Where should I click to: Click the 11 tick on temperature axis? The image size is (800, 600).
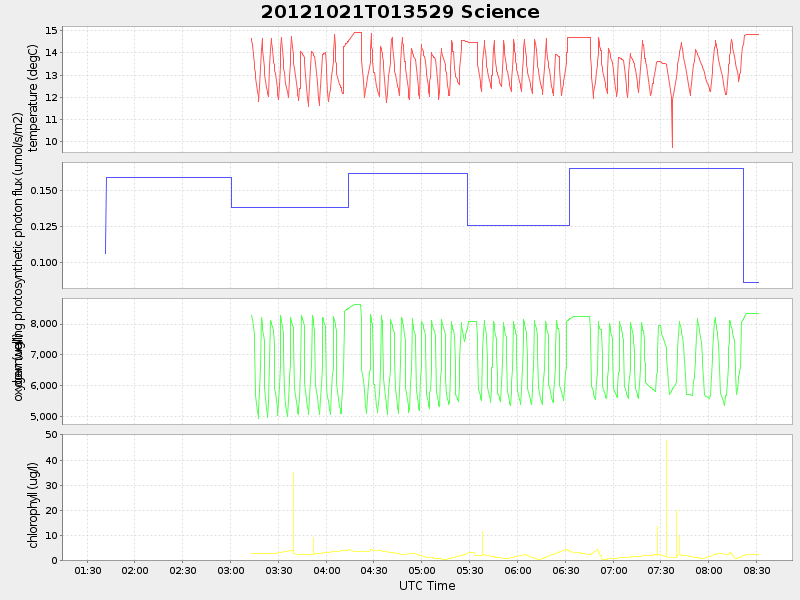[x=51, y=119]
